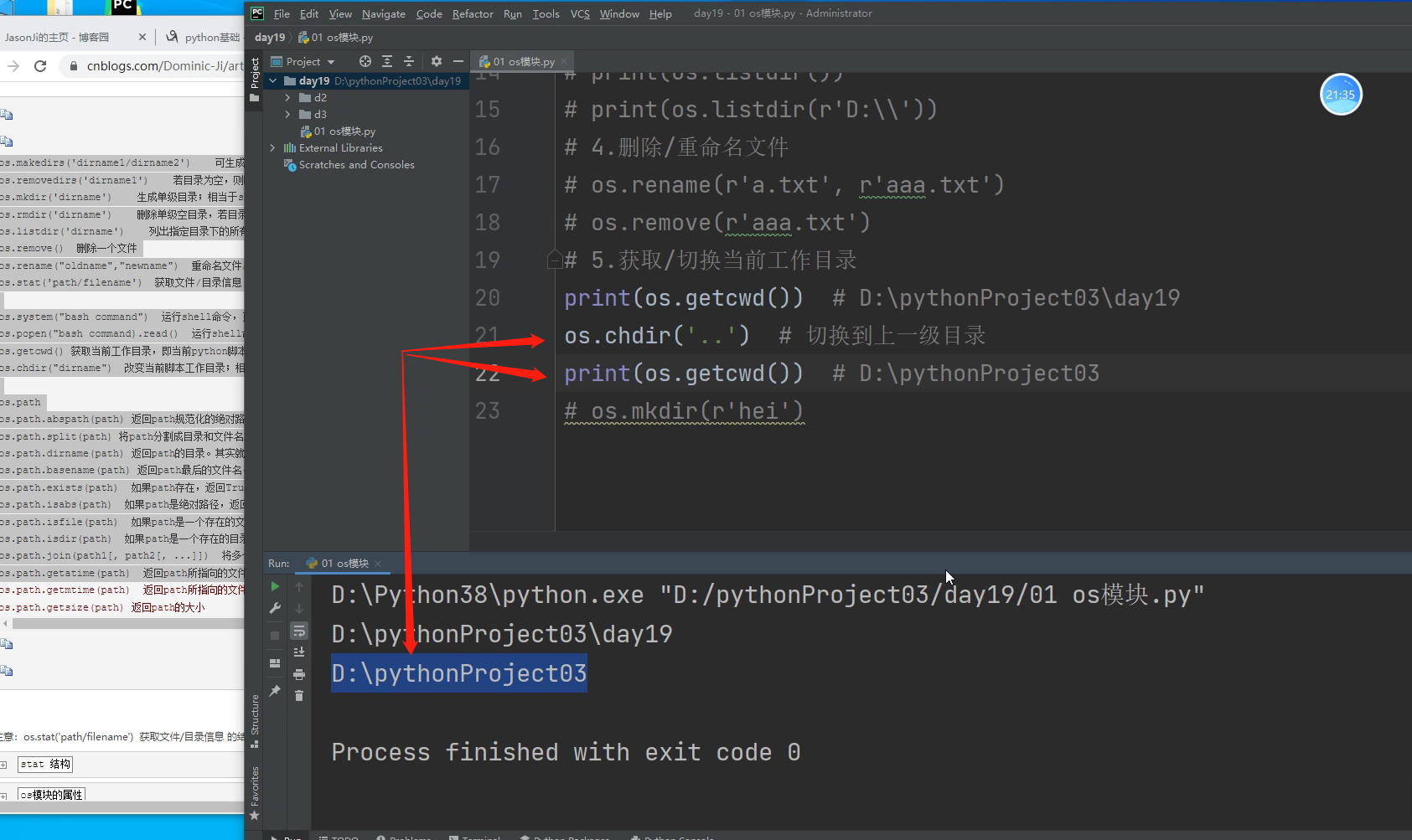Open the Tools menu
Viewport: 1412px width, 840px height.
pyautogui.click(x=546, y=14)
